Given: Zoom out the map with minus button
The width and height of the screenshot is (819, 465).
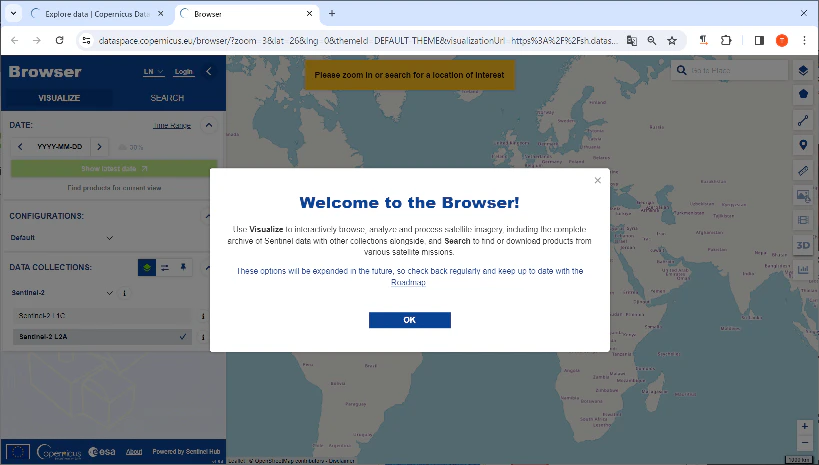Looking at the screenshot, I should [805, 442].
